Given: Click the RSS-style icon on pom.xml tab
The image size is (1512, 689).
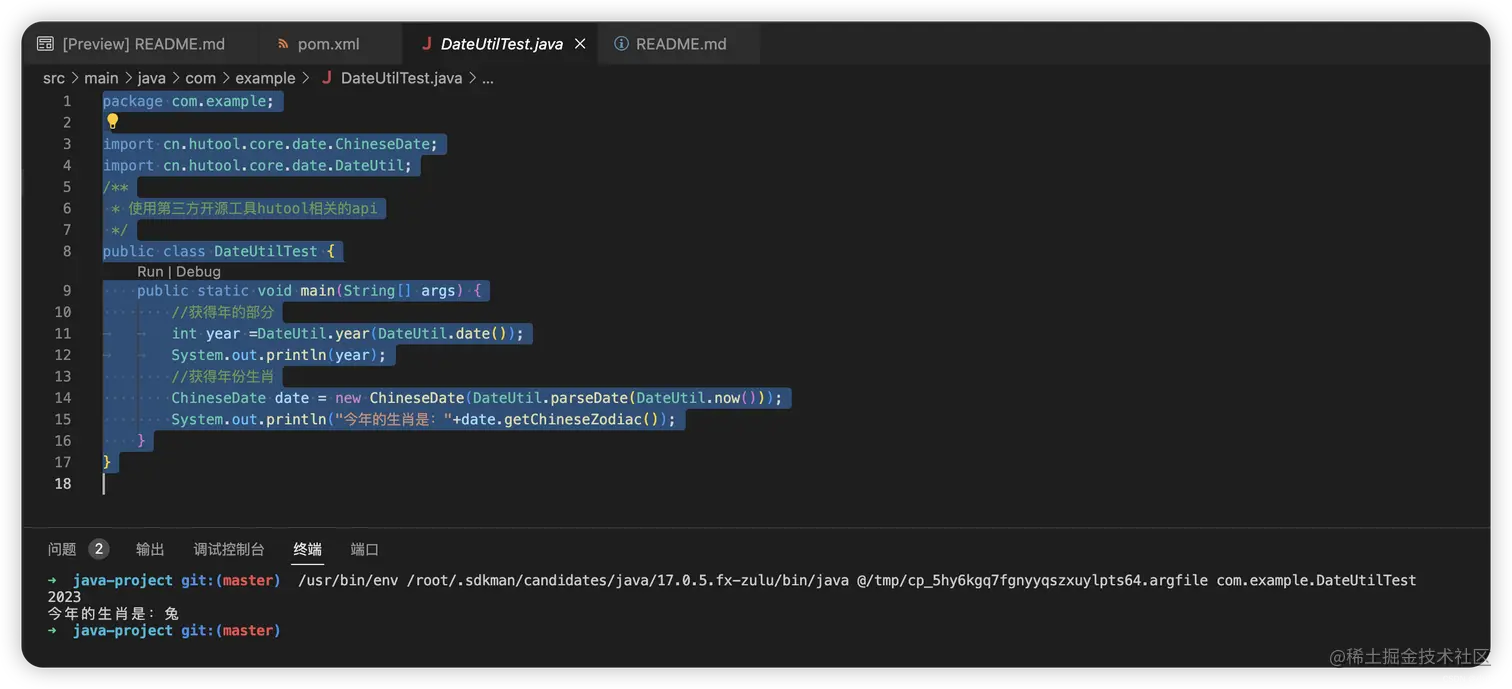Looking at the screenshot, I should [283, 44].
